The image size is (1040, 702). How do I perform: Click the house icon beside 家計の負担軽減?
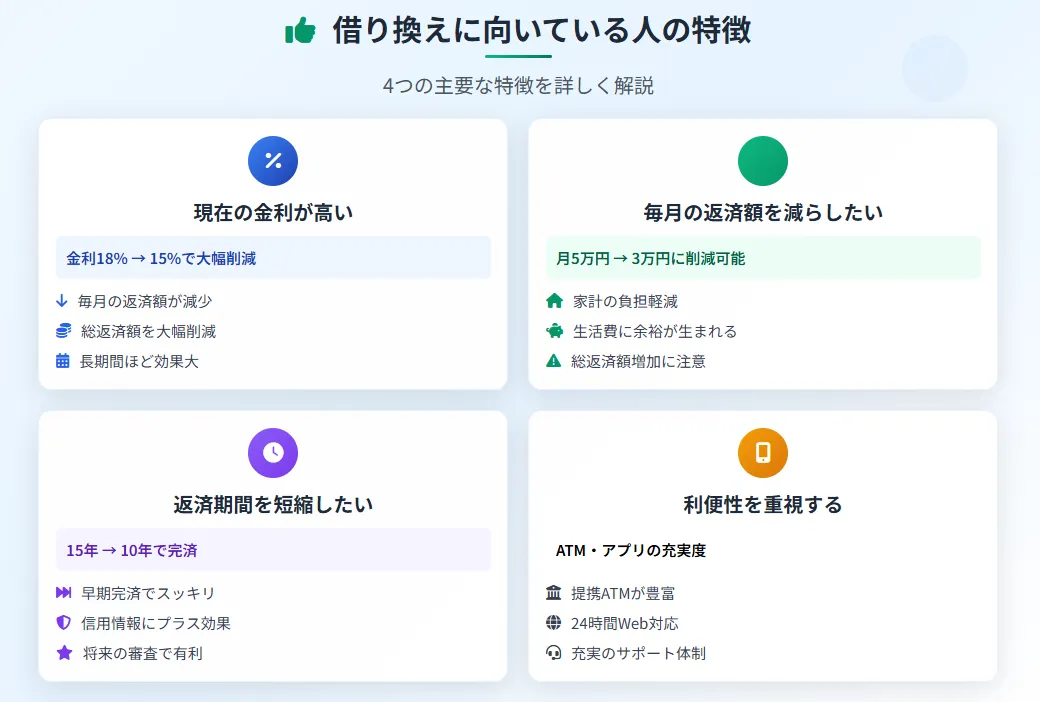click(554, 301)
